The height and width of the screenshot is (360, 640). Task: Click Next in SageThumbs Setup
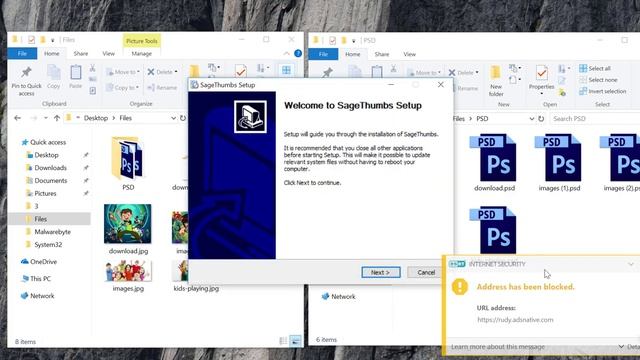[x=381, y=272]
